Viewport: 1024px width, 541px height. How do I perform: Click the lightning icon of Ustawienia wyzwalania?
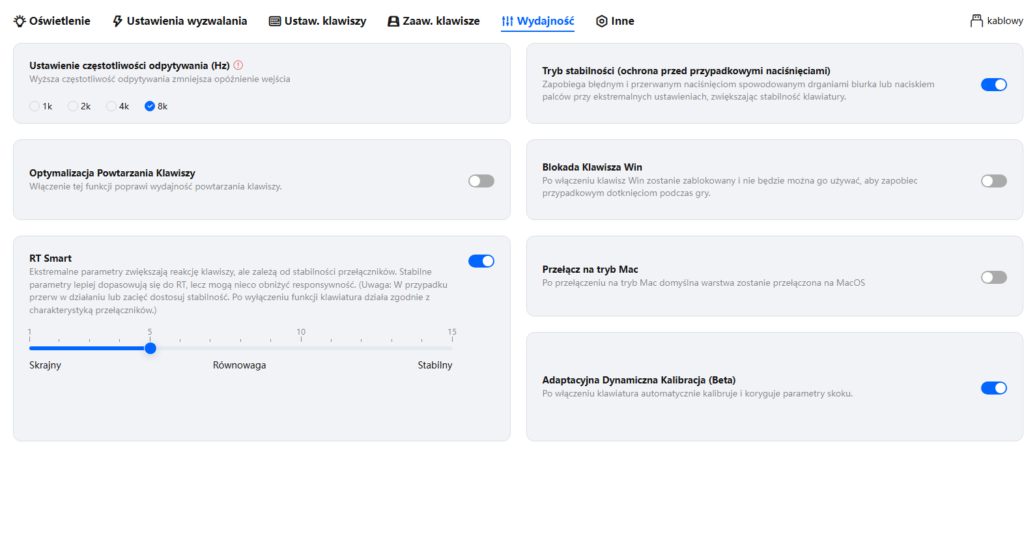pos(118,21)
